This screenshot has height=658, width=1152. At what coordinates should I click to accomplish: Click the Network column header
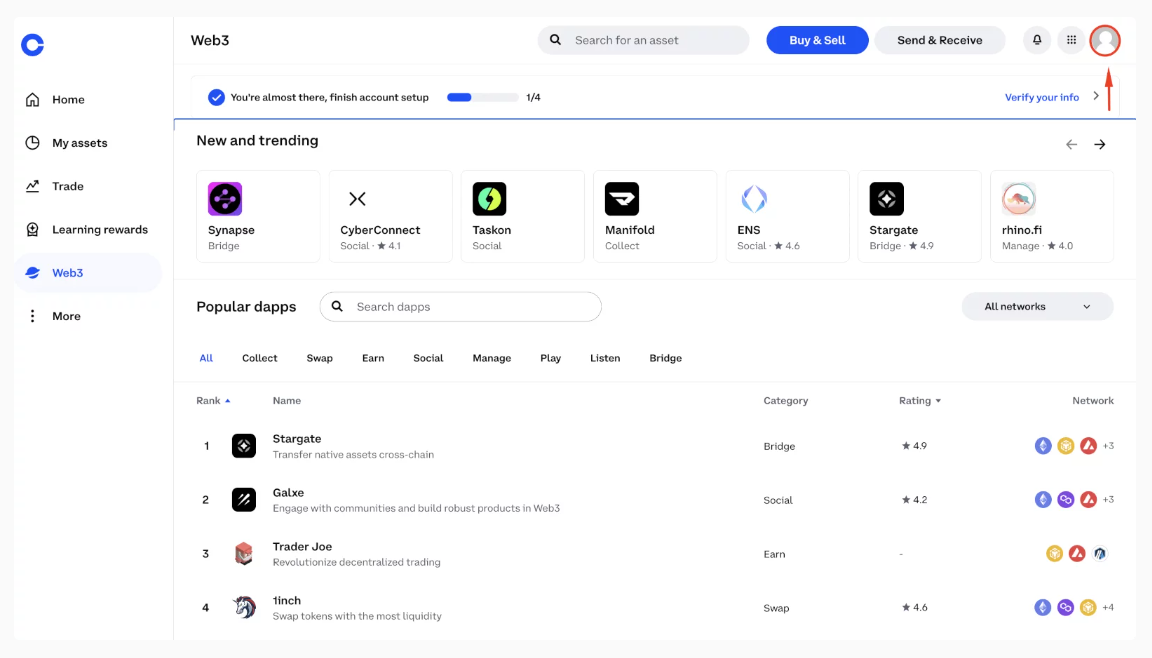click(1092, 400)
